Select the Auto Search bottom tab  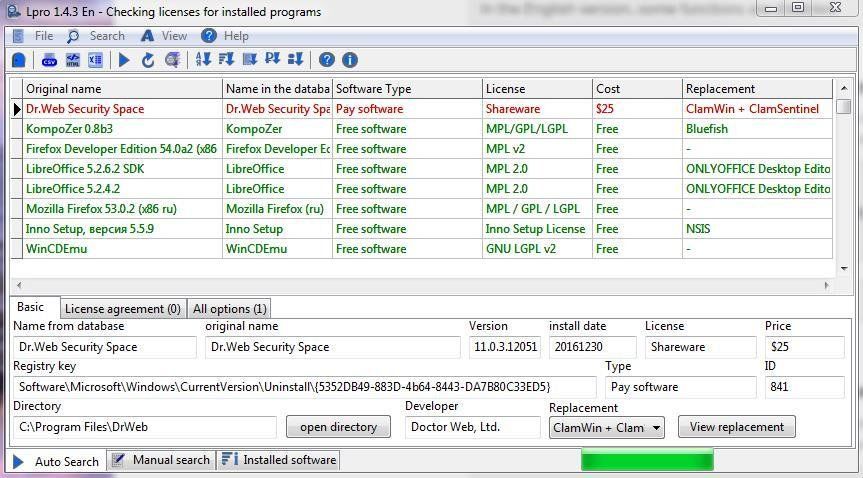[56, 461]
